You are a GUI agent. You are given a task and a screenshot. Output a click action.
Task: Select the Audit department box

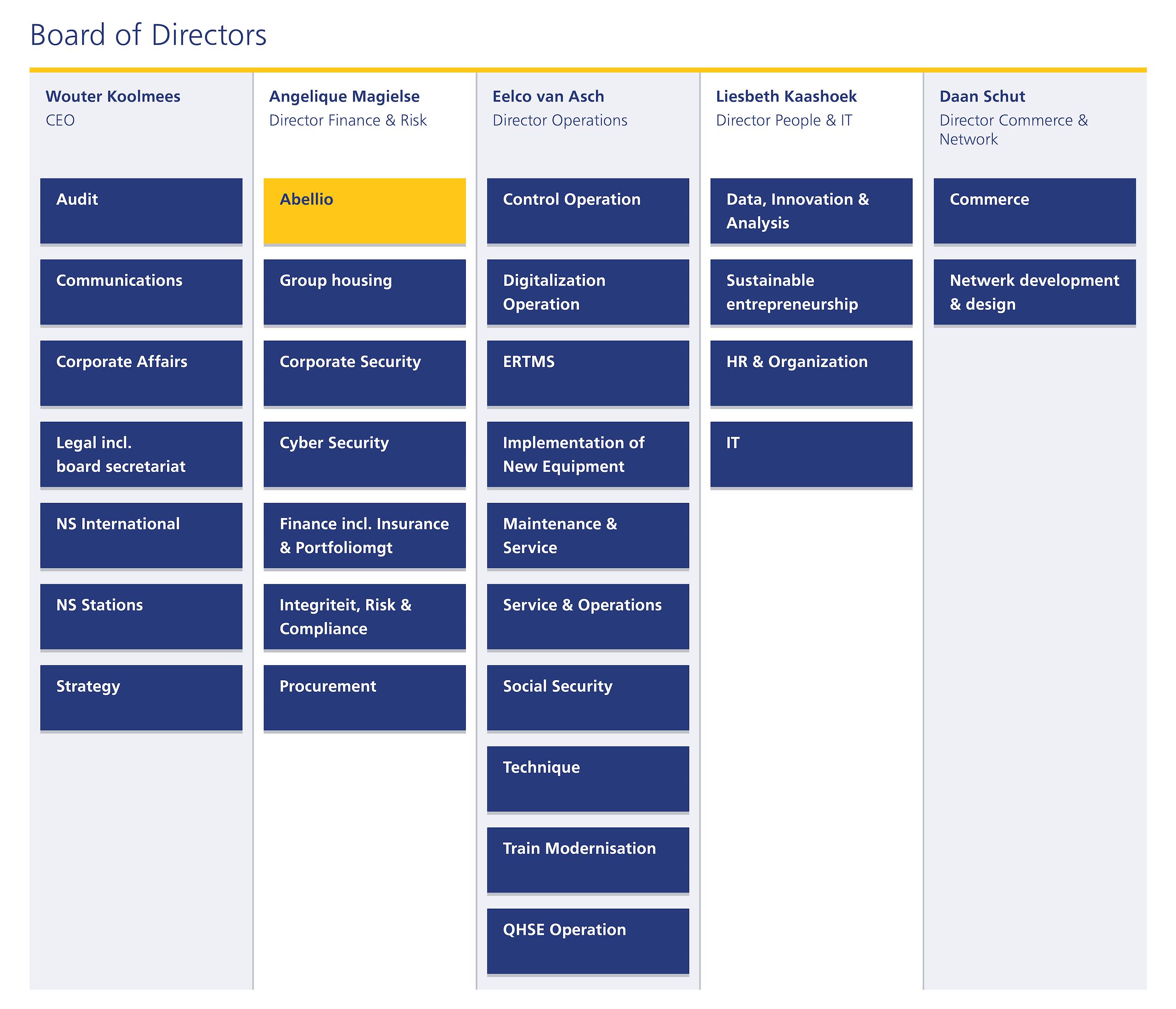click(141, 210)
